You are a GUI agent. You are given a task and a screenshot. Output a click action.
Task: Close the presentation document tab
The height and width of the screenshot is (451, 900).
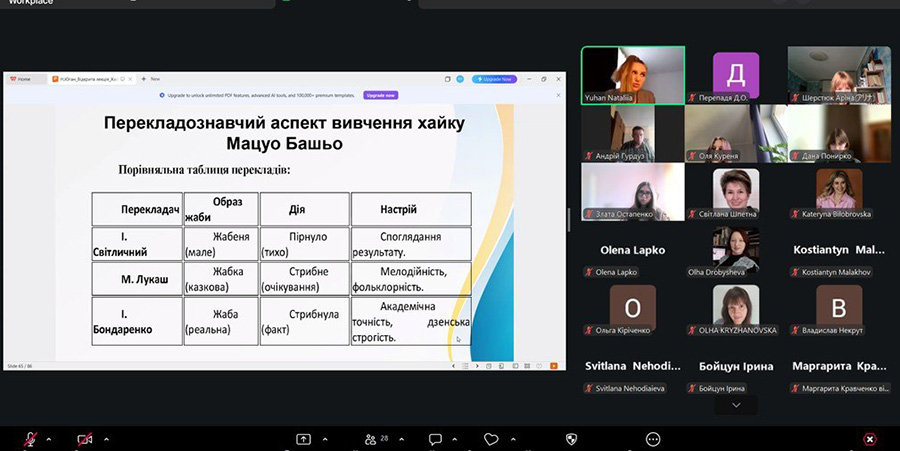(x=130, y=79)
